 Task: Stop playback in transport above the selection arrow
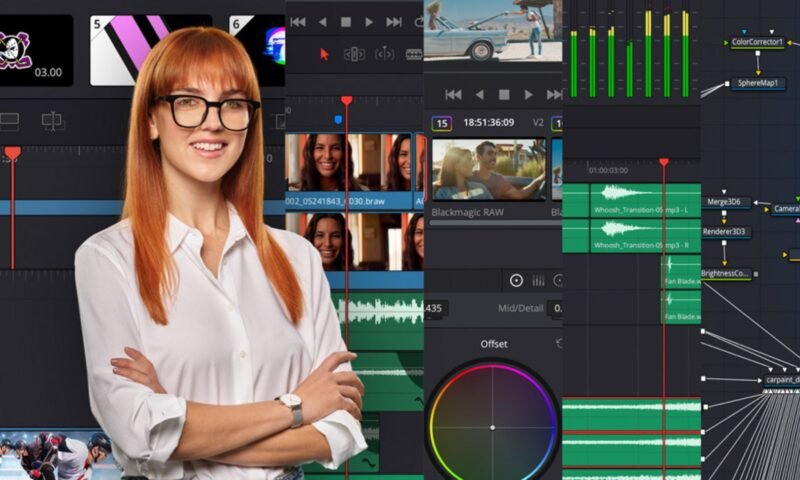[346, 22]
